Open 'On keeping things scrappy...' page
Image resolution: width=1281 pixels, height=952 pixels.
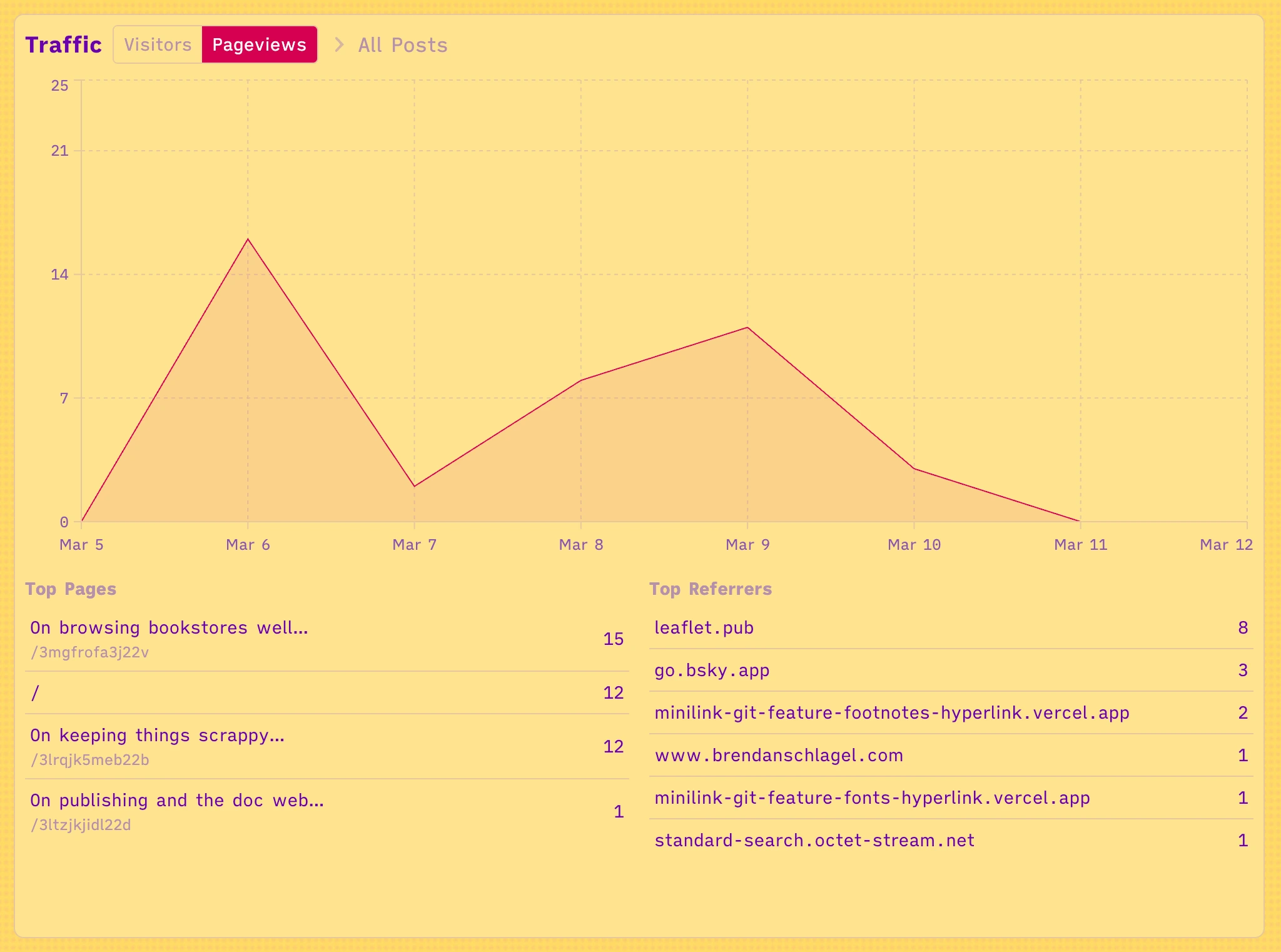coord(157,736)
